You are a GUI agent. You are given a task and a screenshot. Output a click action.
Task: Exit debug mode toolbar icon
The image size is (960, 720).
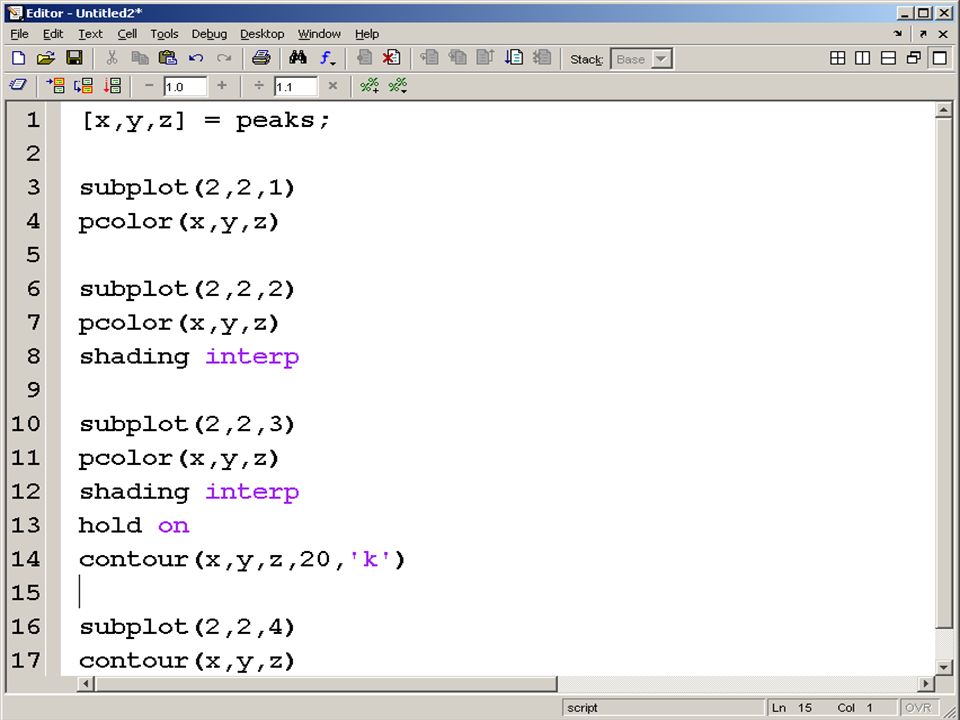click(542, 58)
